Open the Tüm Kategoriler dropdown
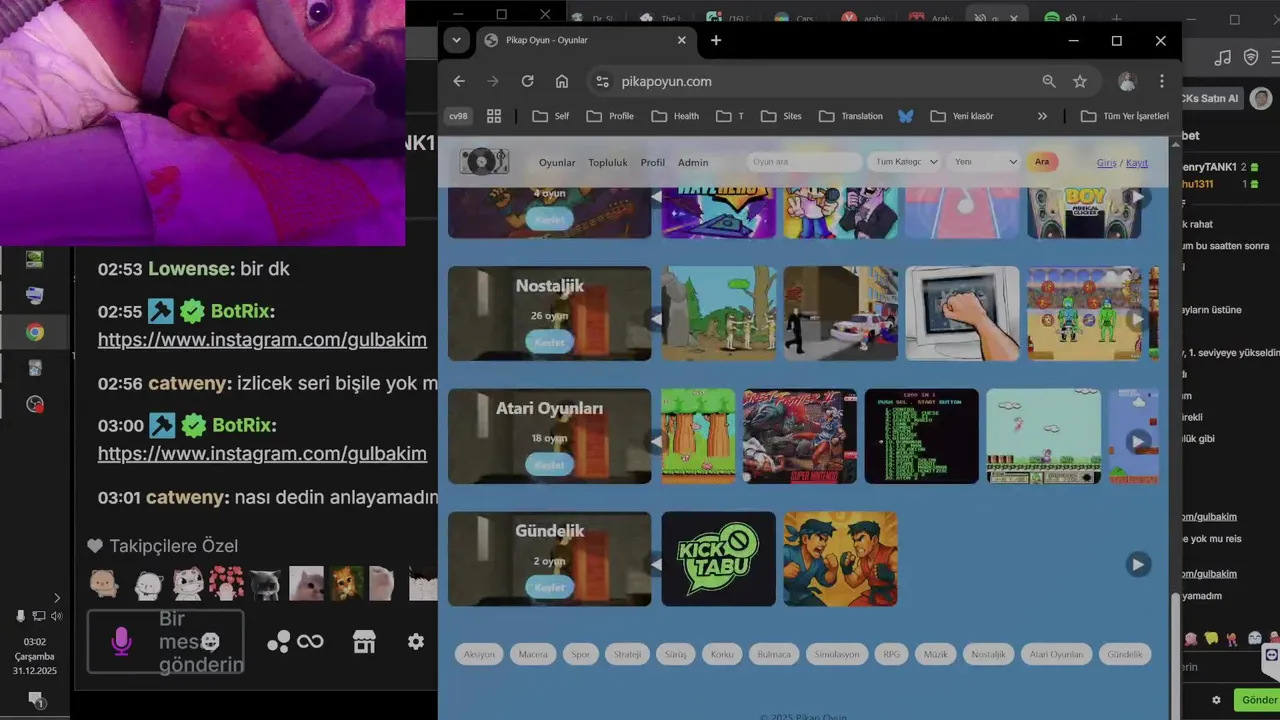Screen dimensions: 1280x720 click(906, 162)
